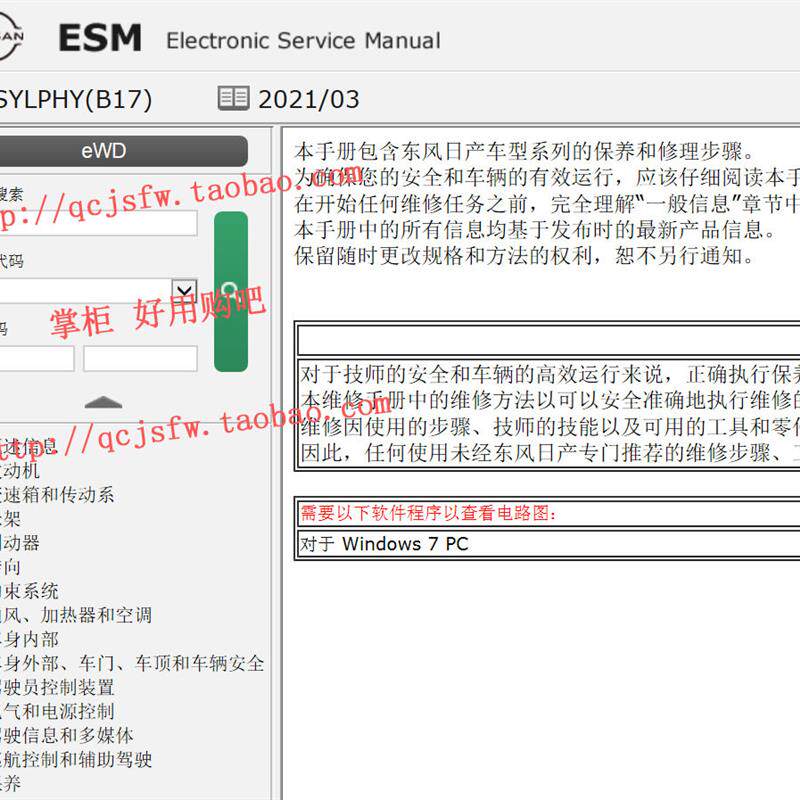Screen dimensions: 800x800
Task: Open the 气和电源控制 section
Action: pyautogui.click(x=57, y=711)
